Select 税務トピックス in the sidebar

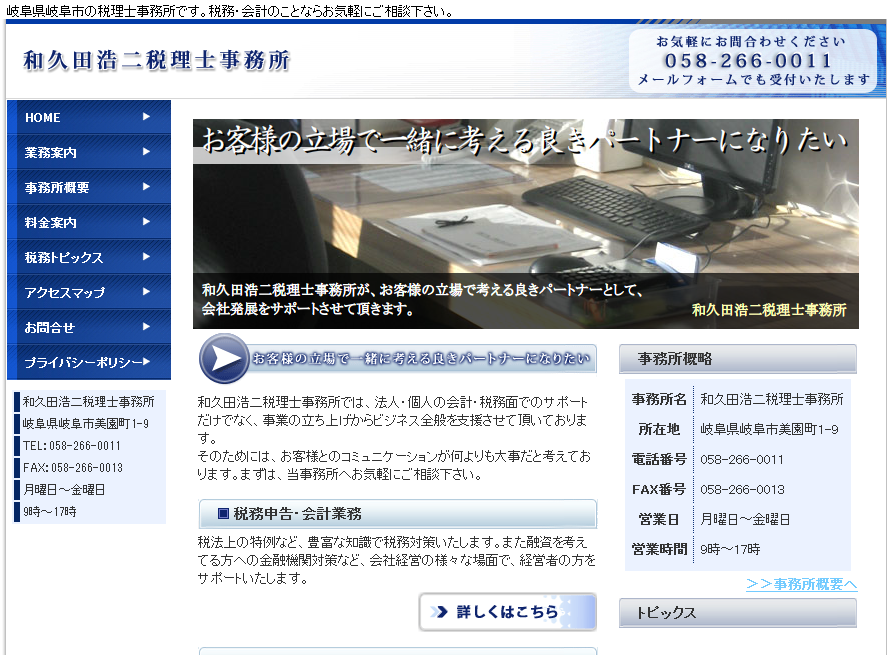tap(88, 257)
